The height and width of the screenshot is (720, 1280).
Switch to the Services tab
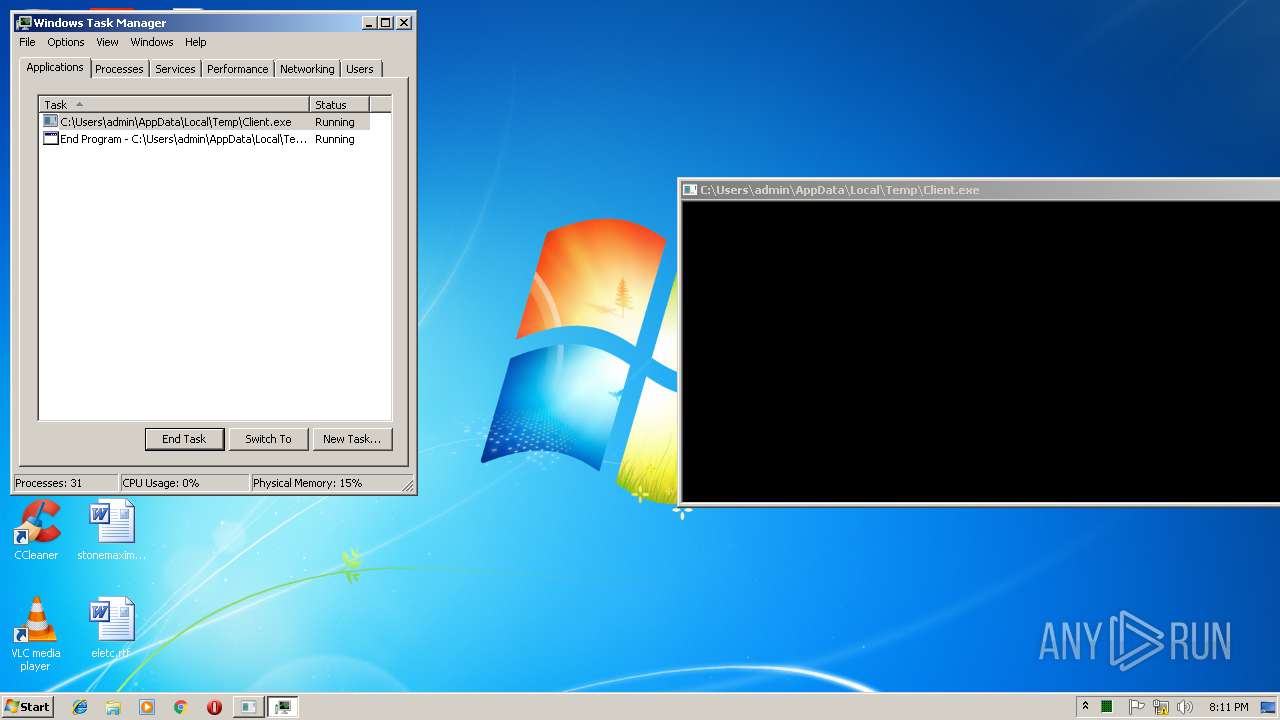(x=175, y=69)
